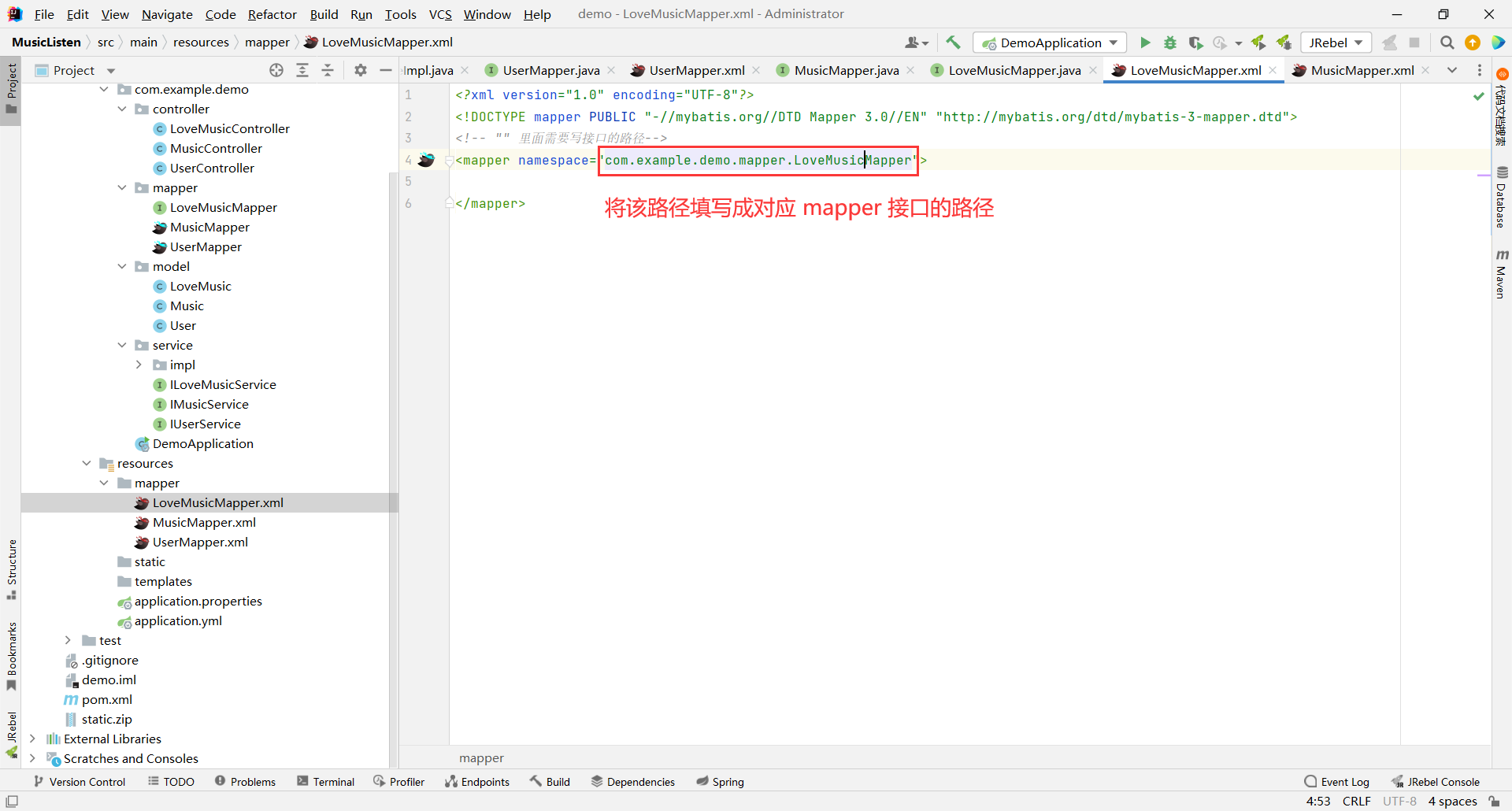Image resolution: width=1512 pixels, height=811 pixels.
Task: Open Bookmarks tool window tab
Action: pyautogui.click(x=11, y=656)
